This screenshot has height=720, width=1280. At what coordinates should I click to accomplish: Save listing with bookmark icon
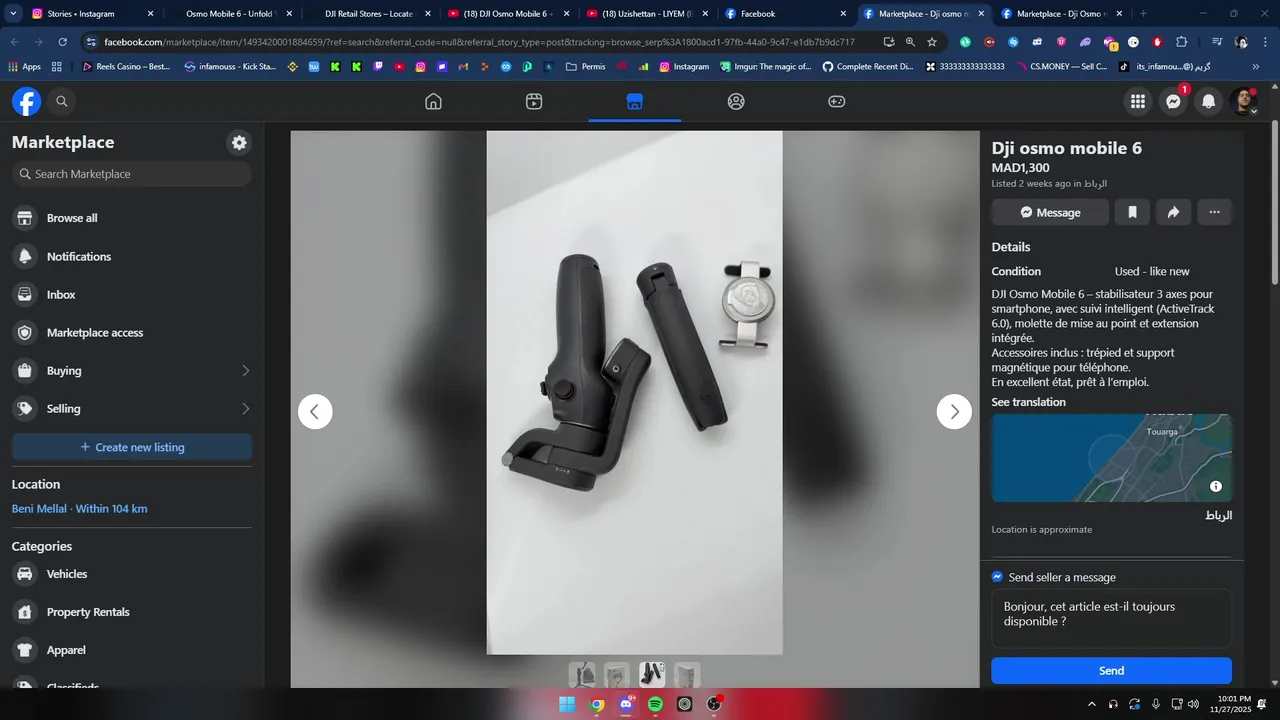tap(1133, 212)
